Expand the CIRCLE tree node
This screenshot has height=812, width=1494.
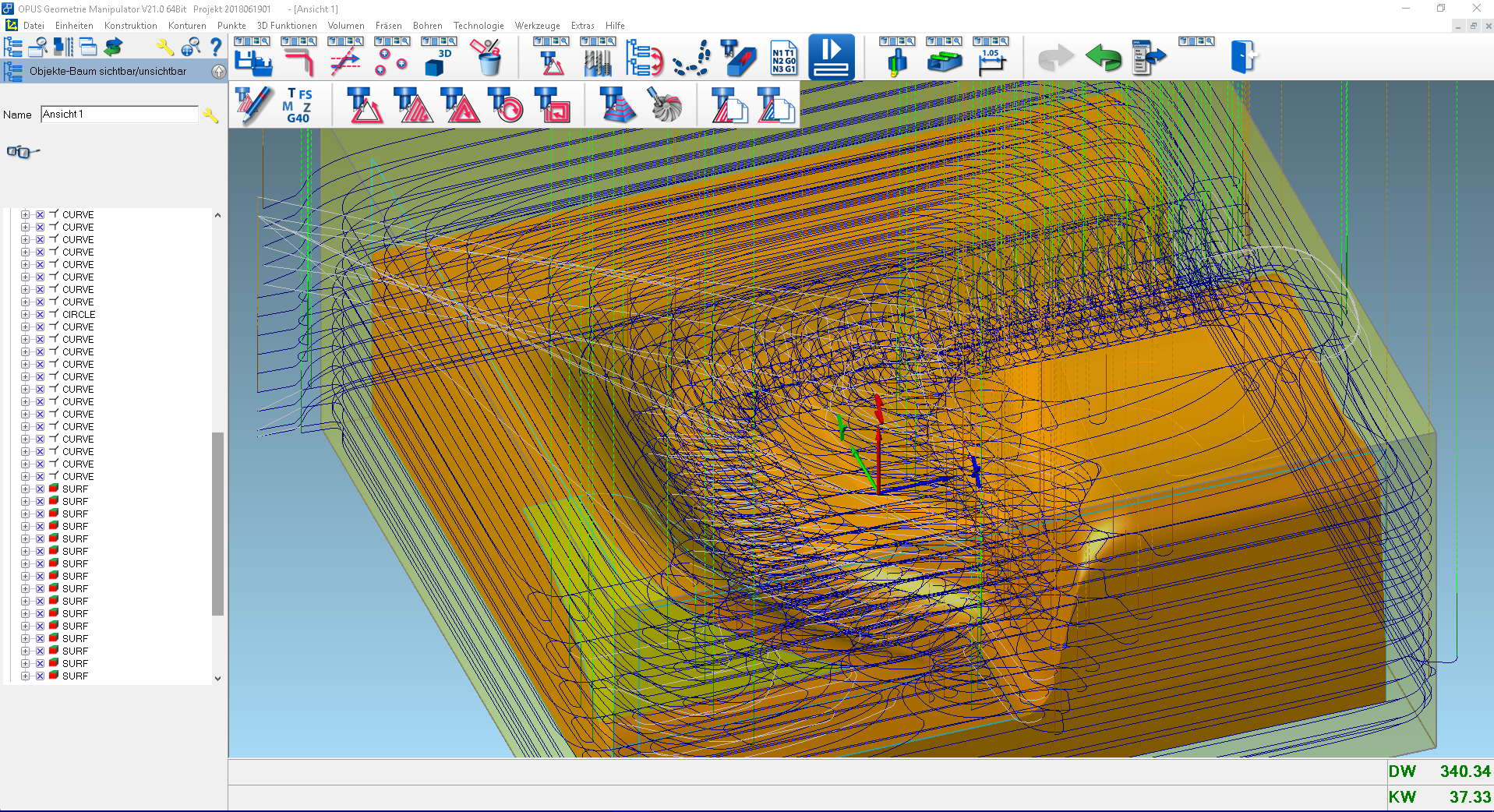25,315
